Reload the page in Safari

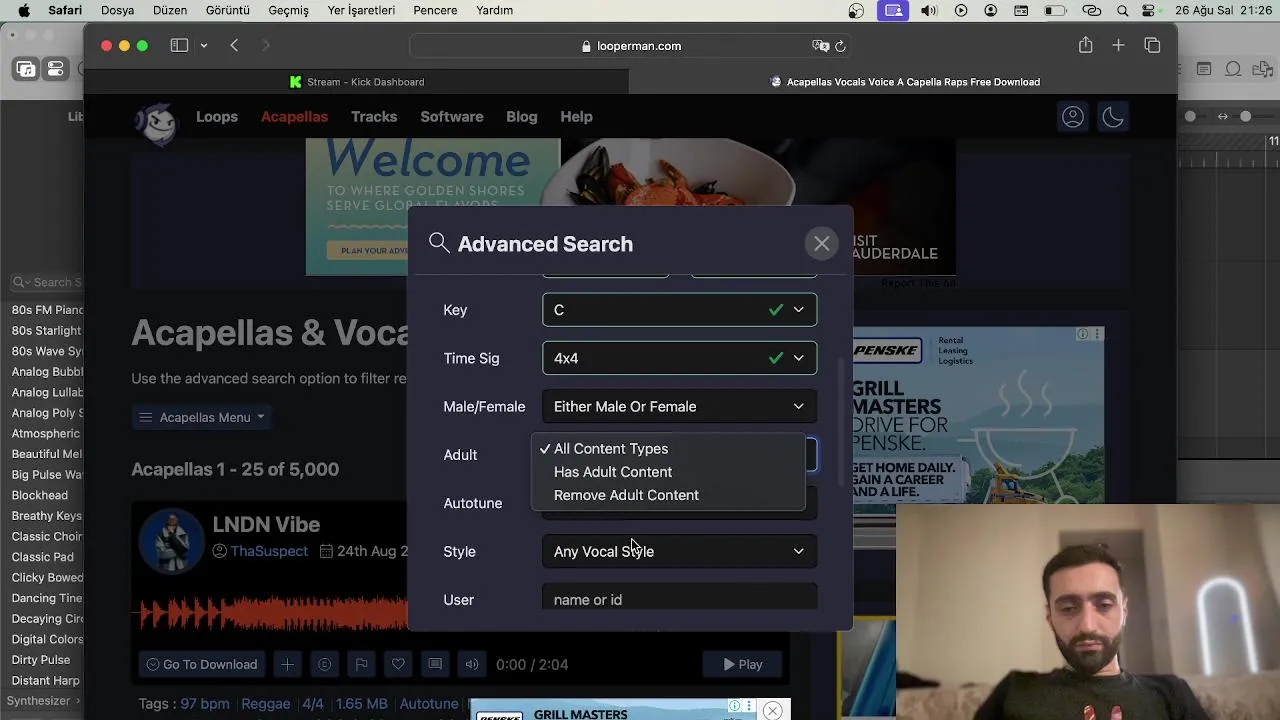click(840, 46)
